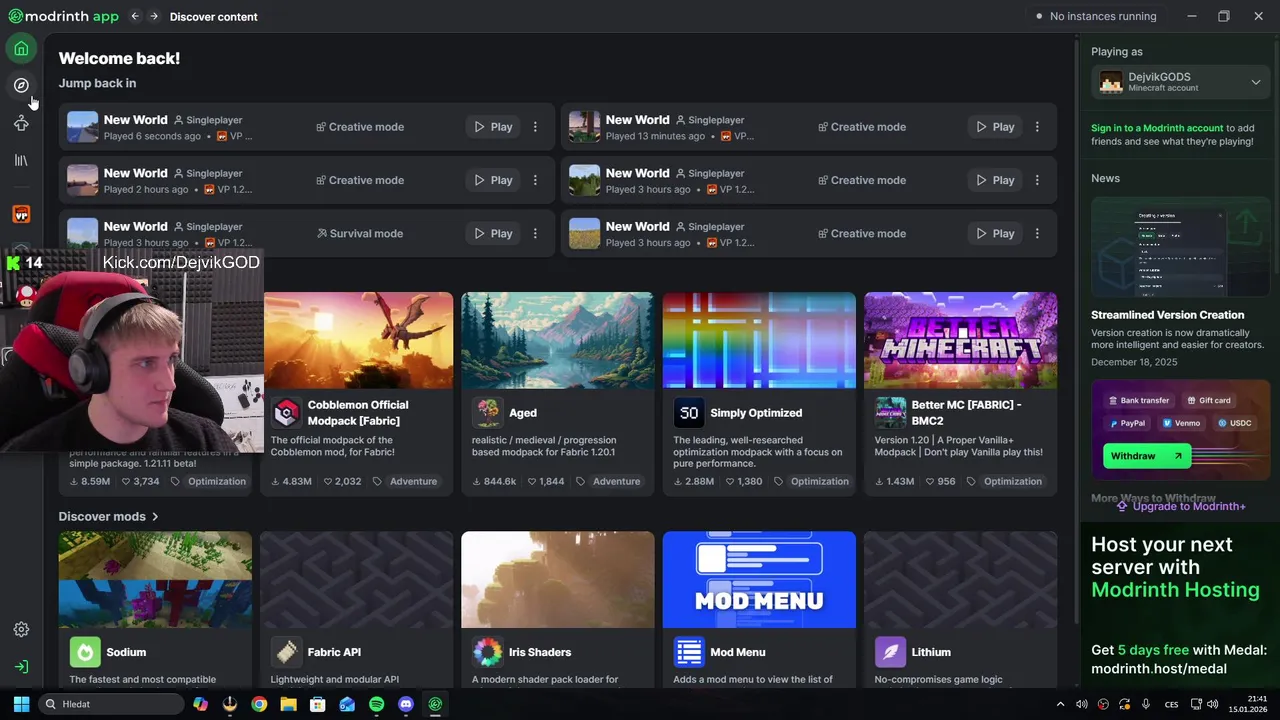Viewport: 1280px width, 720px height.
Task: Click the Better MC modpack icon
Action: [890, 413]
